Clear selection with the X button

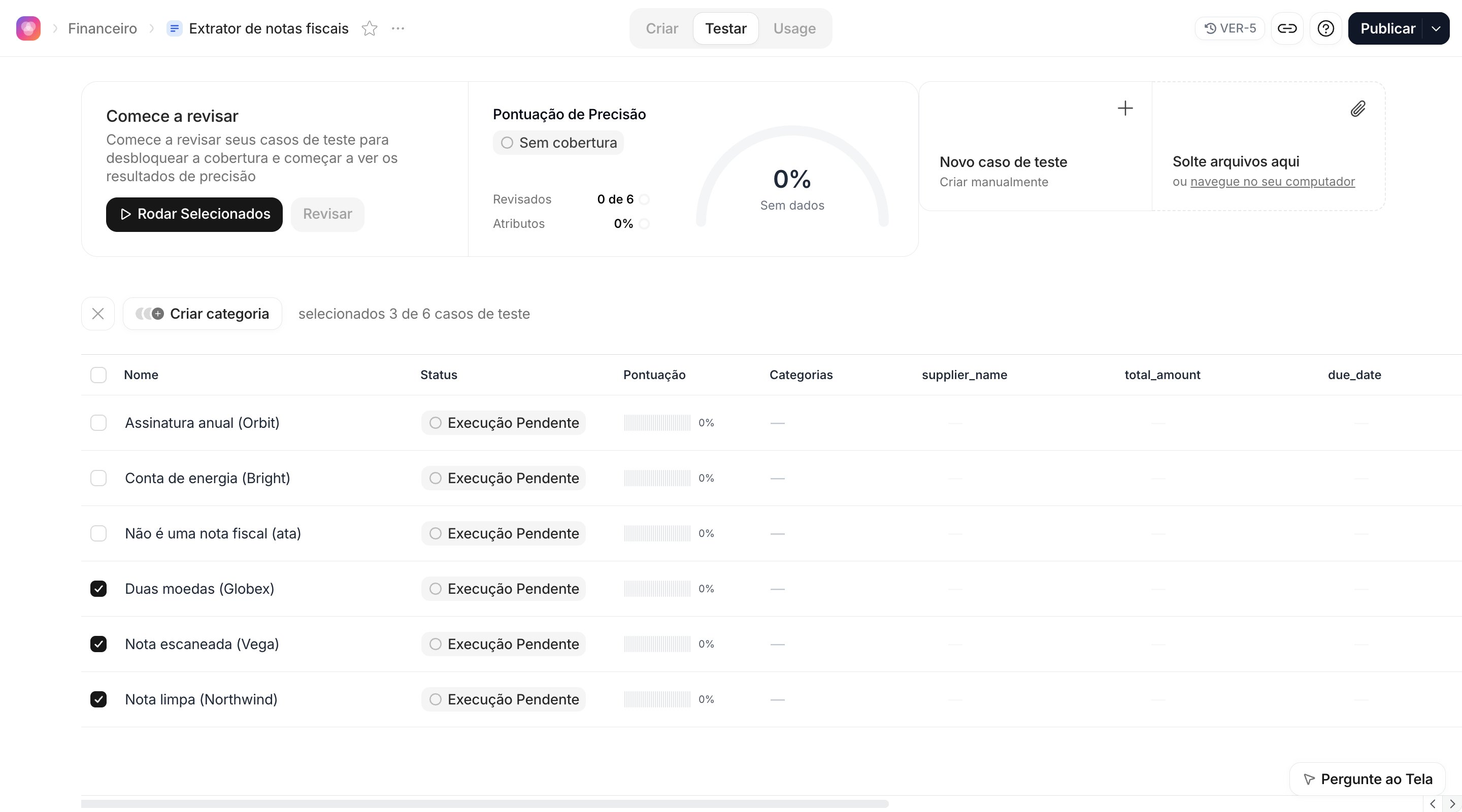tap(98, 314)
